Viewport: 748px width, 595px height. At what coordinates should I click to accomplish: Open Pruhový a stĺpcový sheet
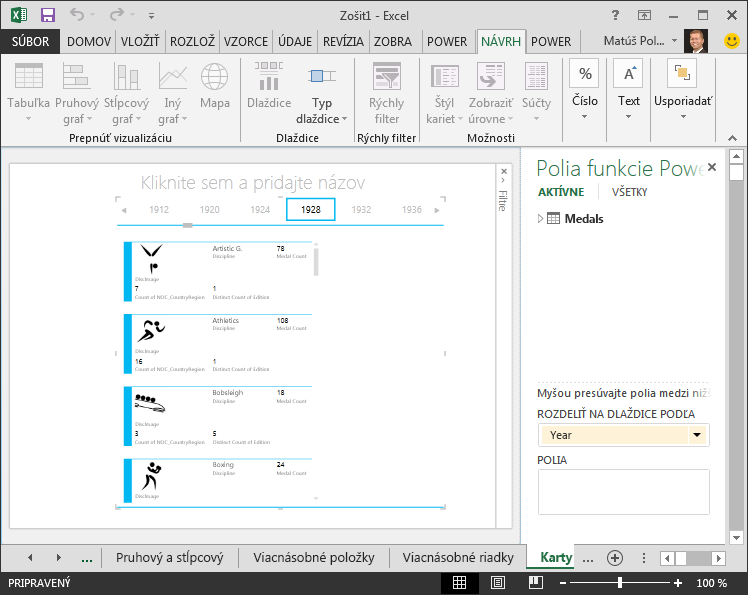click(169, 557)
